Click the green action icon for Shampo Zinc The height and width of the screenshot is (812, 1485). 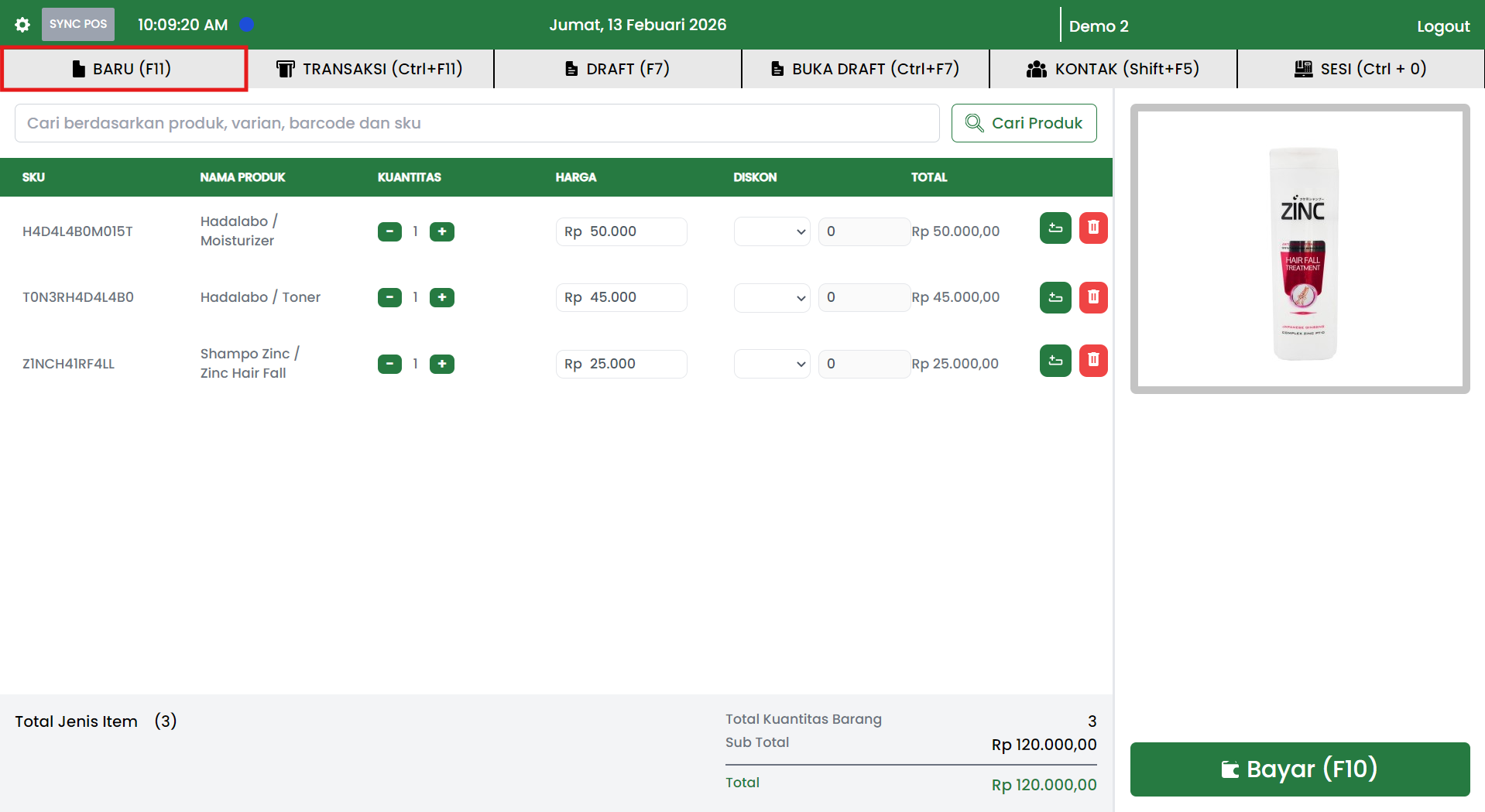[x=1055, y=360]
